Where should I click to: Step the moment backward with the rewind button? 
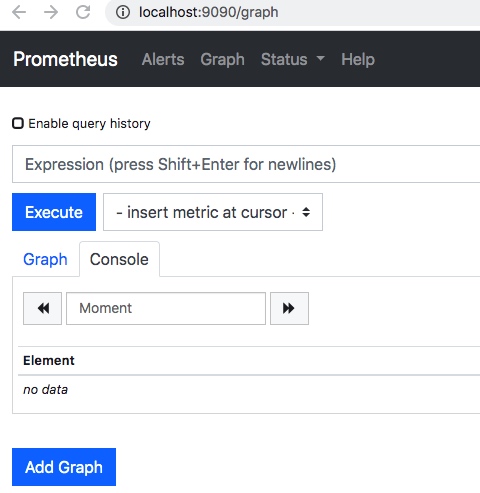[42, 308]
